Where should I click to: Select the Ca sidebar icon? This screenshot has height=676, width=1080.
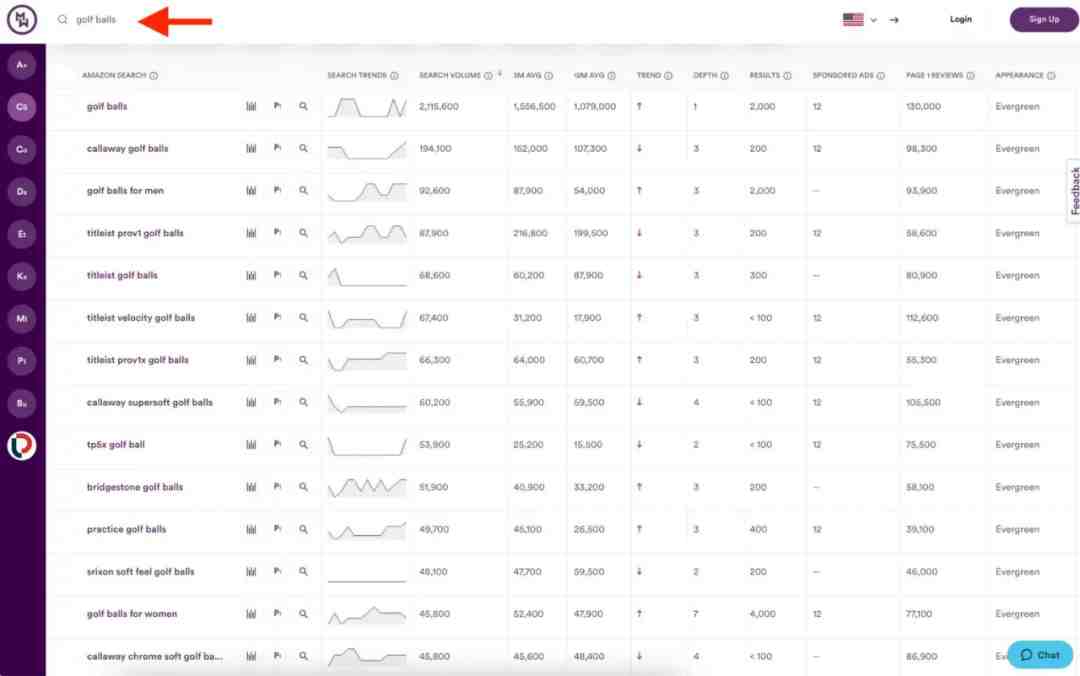(x=22, y=150)
